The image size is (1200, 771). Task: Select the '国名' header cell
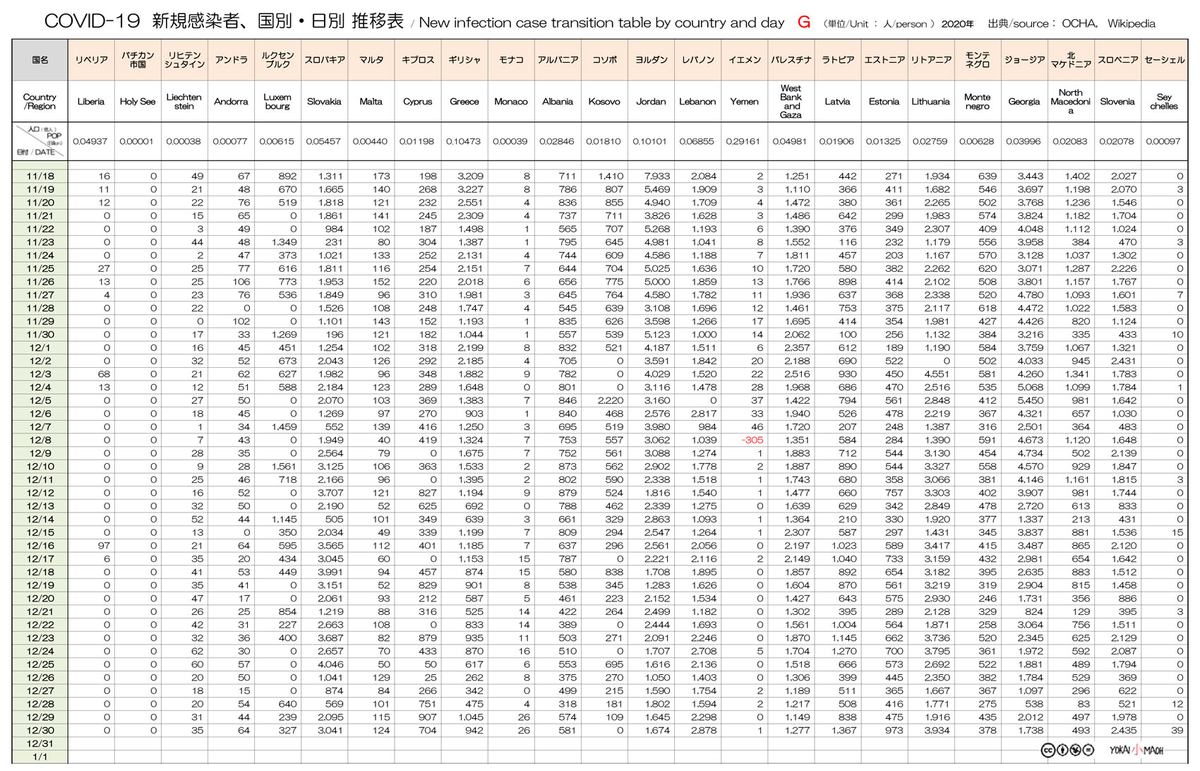40,60
